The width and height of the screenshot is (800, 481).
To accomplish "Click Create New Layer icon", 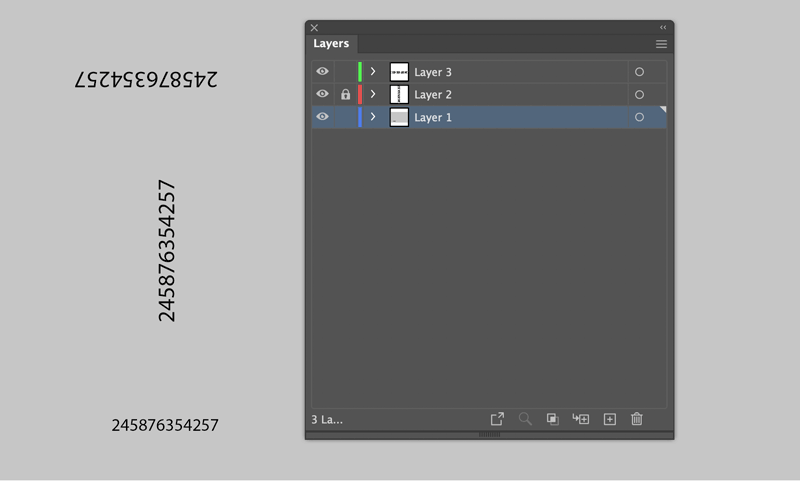I will pos(610,419).
